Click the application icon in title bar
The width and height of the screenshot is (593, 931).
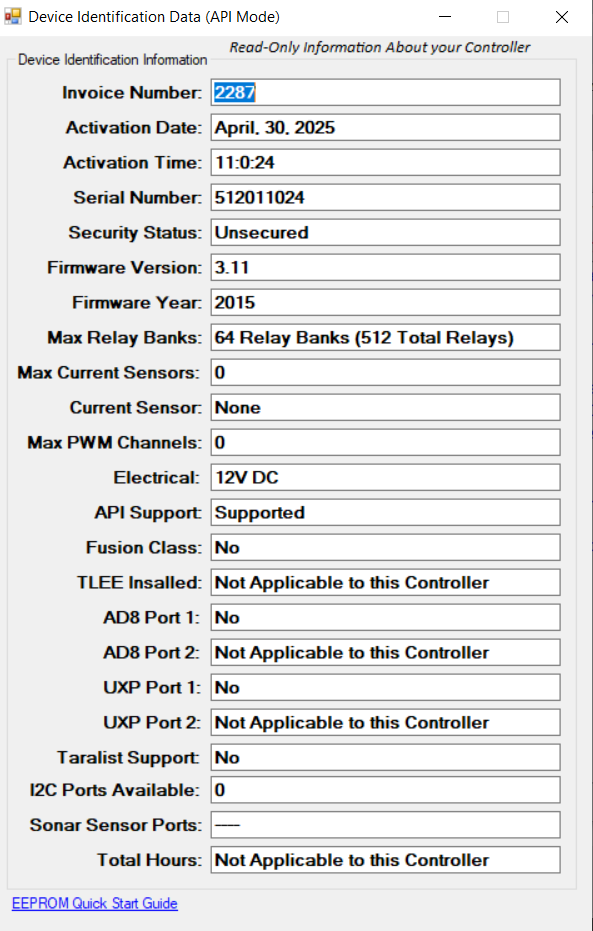[x=12, y=17]
